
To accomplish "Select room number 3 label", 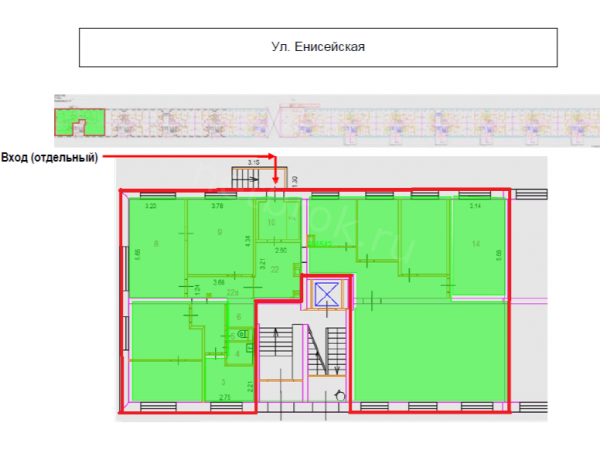I will pos(223,382).
